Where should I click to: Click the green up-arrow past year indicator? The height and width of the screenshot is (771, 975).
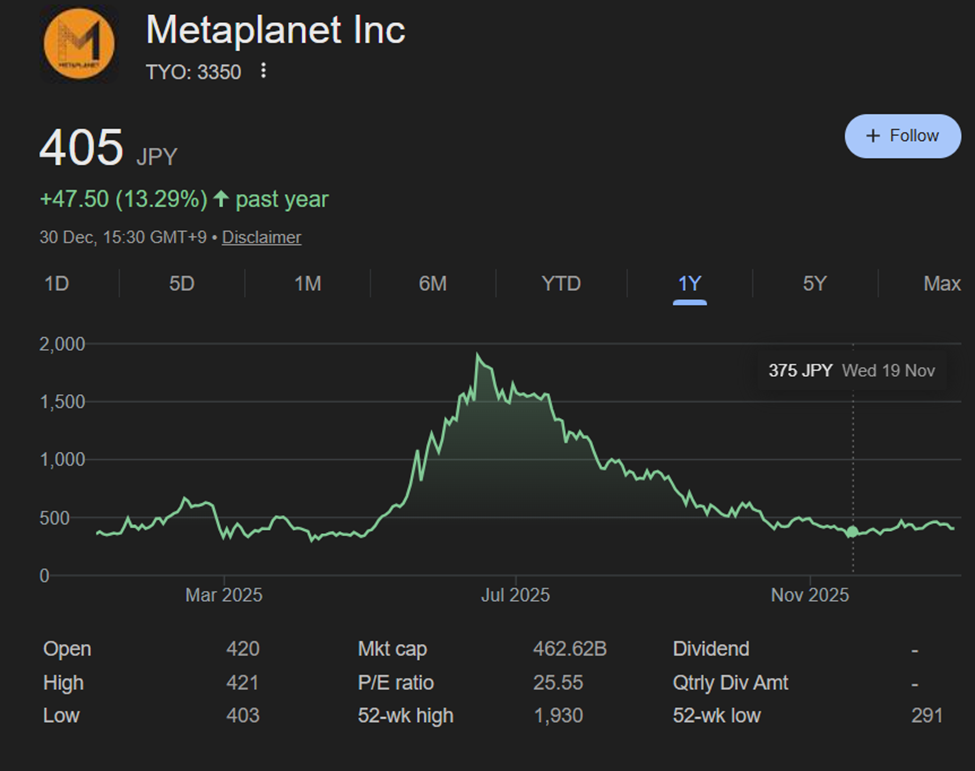[x=221, y=200]
